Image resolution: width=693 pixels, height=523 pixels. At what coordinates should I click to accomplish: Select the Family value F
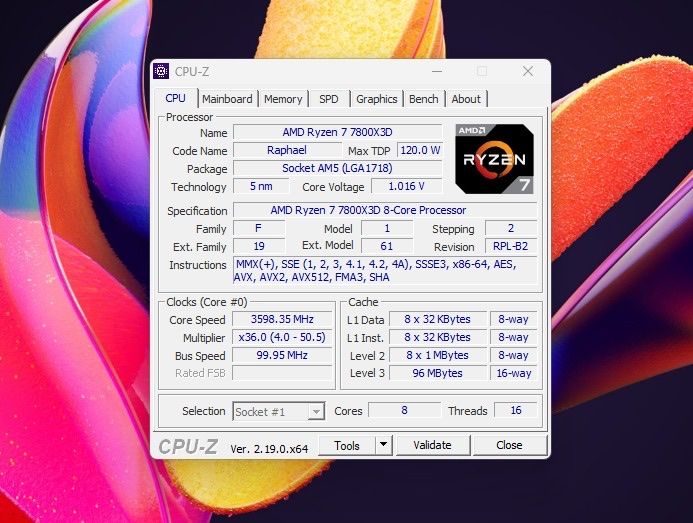coord(259,228)
